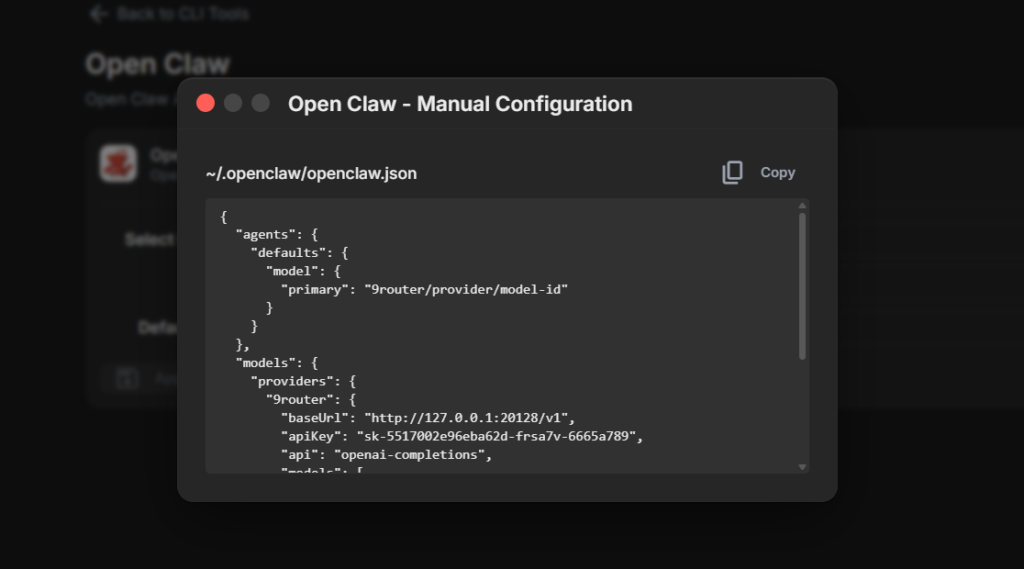Image resolution: width=1024 pixels, height=569 pixels.
Task: Click the Copy button label
Action: (777, 172)
